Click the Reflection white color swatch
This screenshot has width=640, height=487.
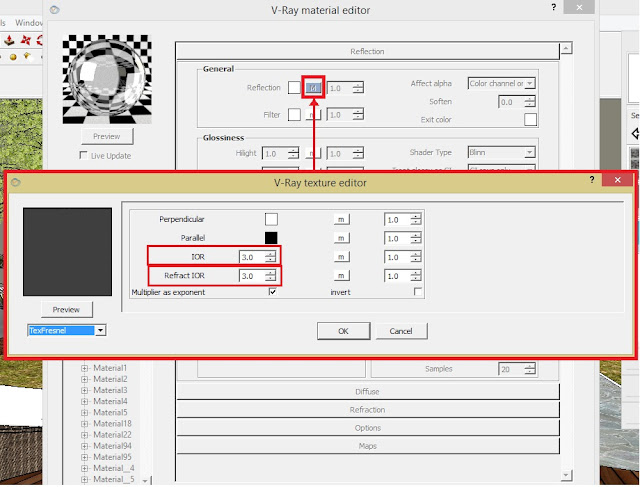click(294, 87)
